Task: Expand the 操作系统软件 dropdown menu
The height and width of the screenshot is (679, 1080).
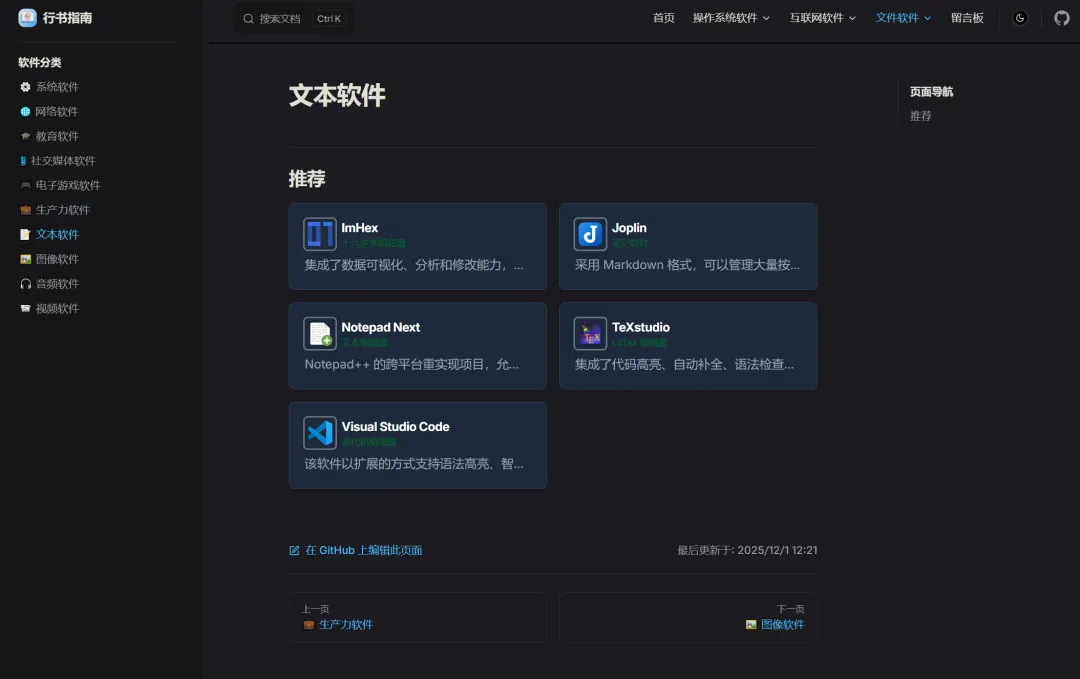Action: coord(731,18)
